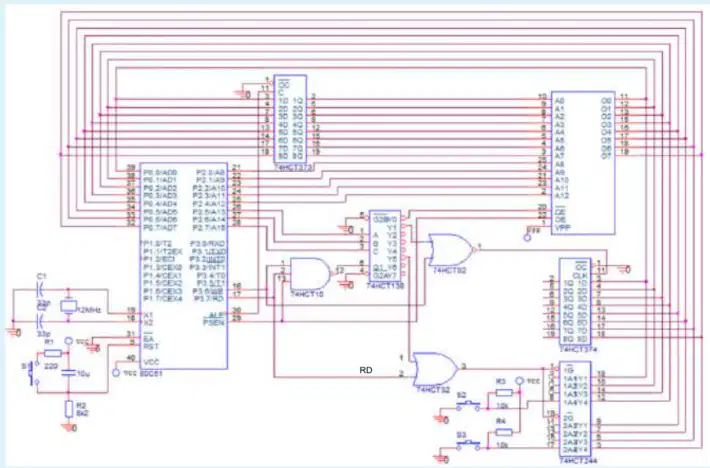Click the O7 data output pin label

606,156
